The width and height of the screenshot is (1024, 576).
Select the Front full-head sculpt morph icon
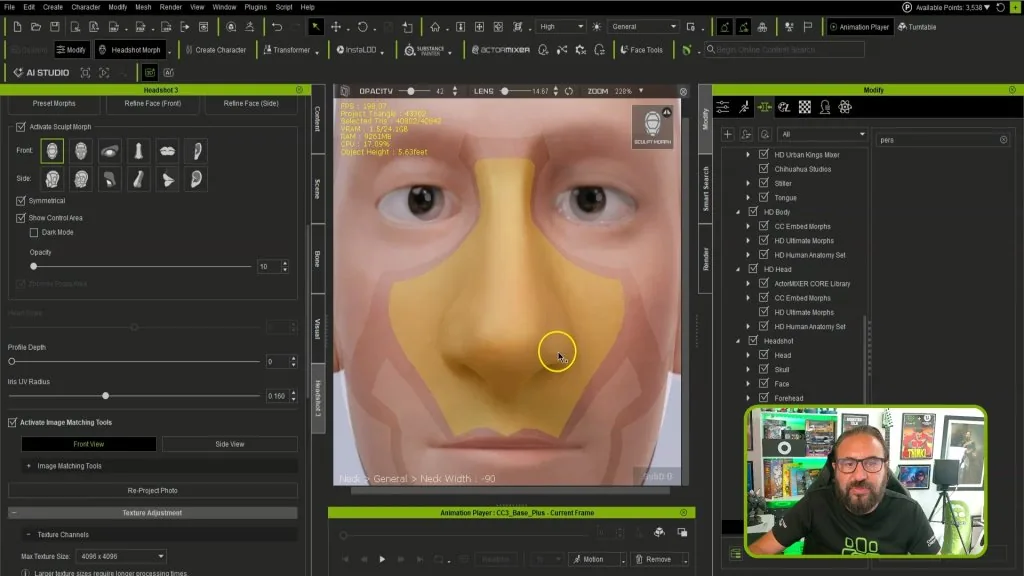[x=52, y=151]
